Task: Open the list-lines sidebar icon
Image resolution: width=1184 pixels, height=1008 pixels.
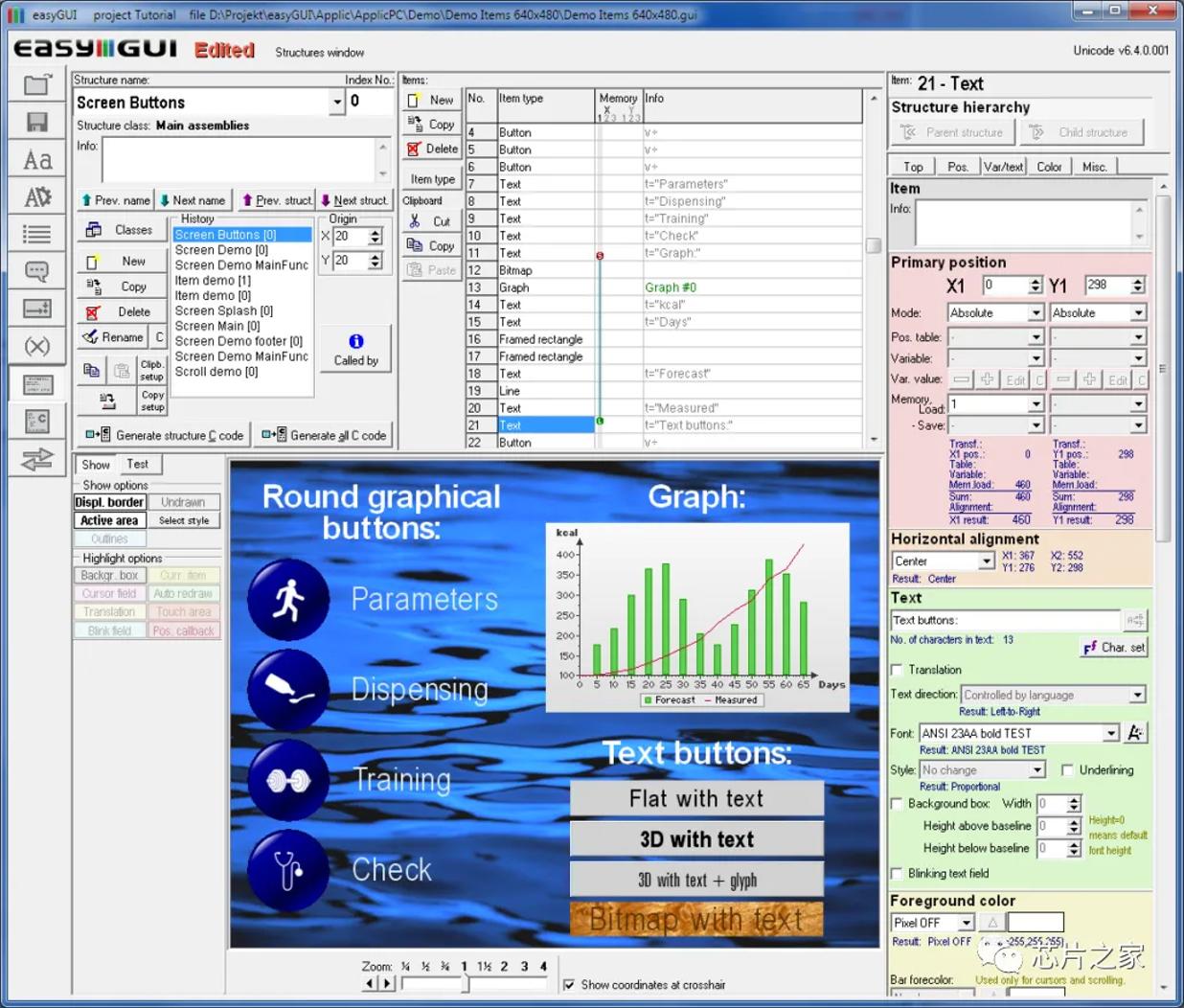Action: 37,234
